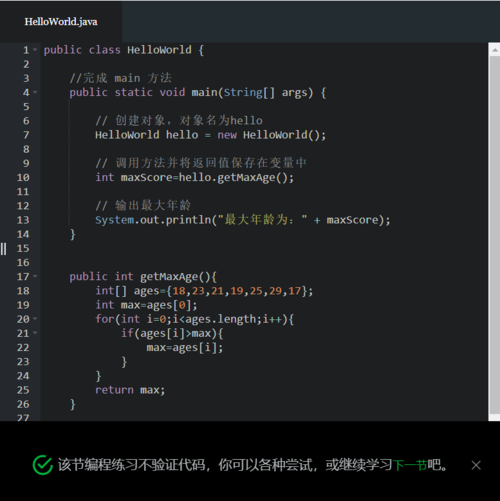This screenshot has width=500, height=501.
Task: Select the HelloWorld.java tab
Action: (x=61, y=22)
